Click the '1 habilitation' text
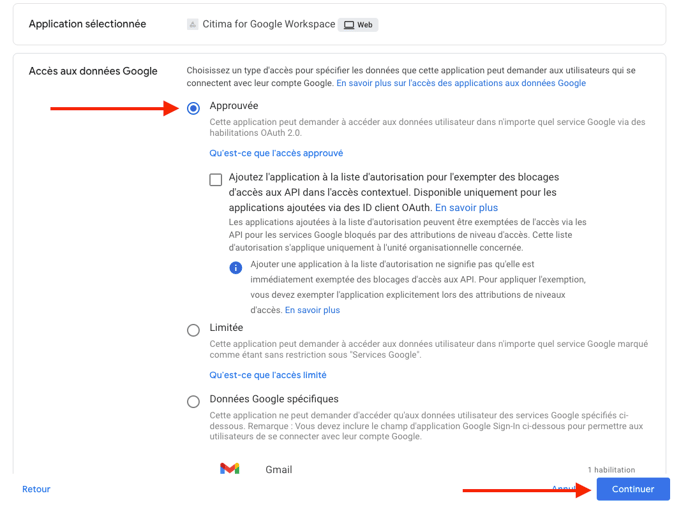The image size is (688, 505). (611, 469)
